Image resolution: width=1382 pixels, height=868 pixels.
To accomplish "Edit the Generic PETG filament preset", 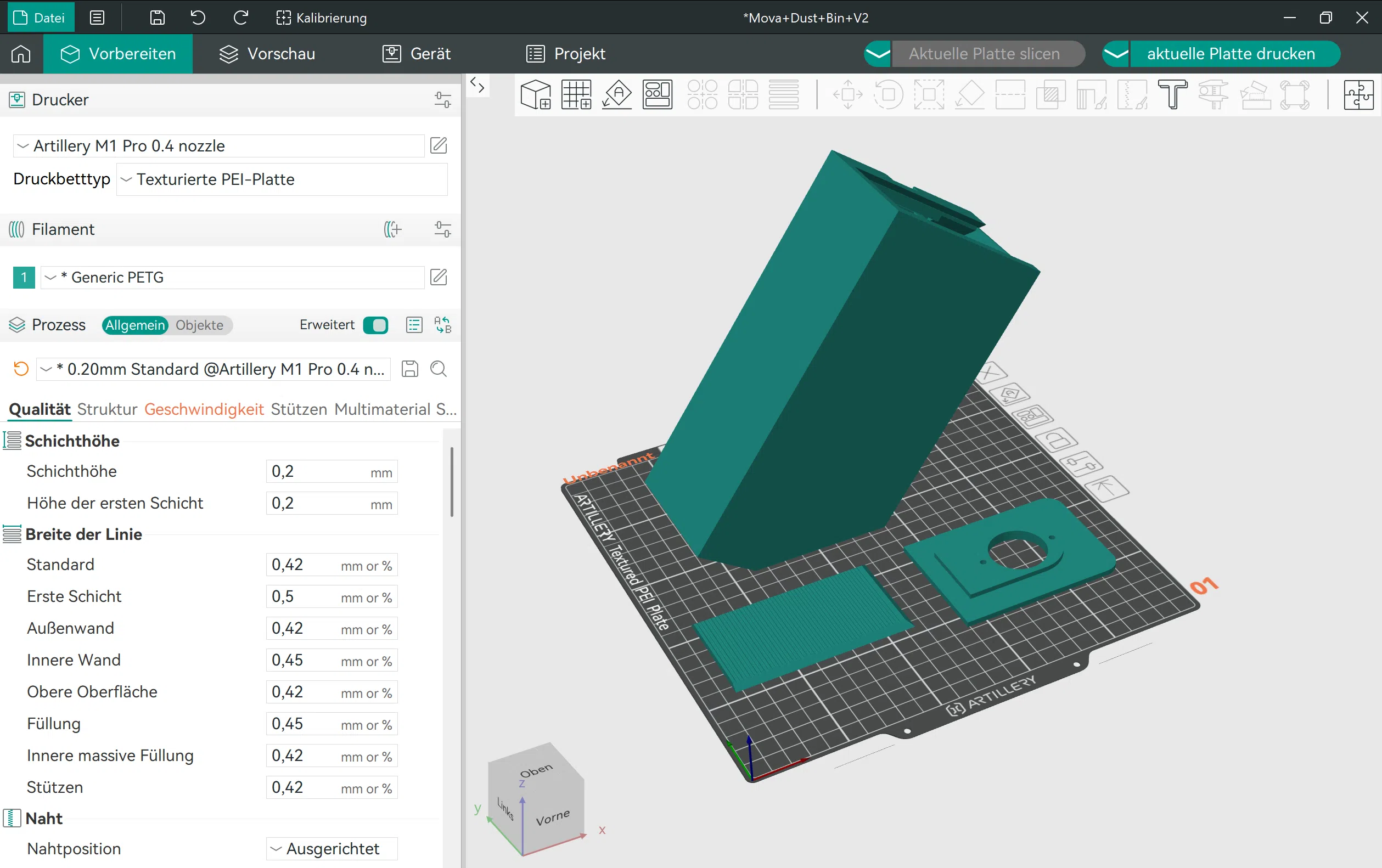I will [x=439, y=278].
